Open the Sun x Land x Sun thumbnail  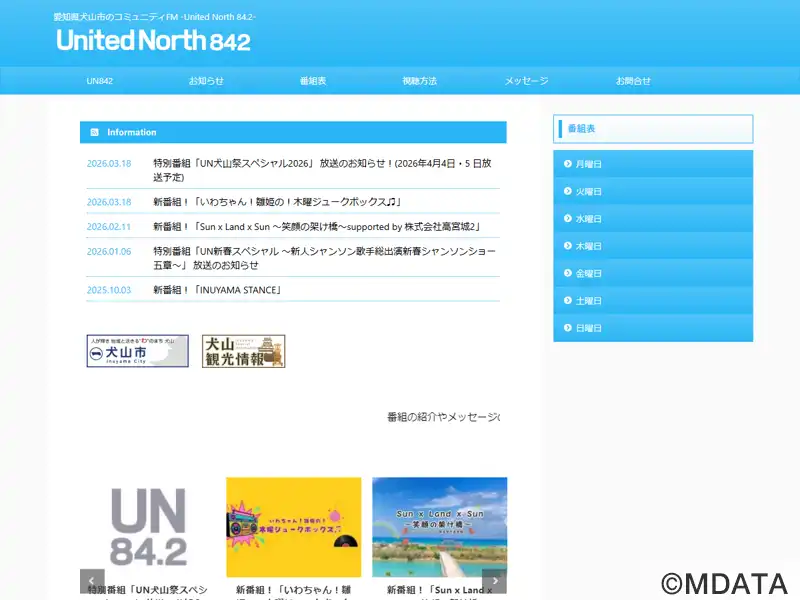[439, 525]
